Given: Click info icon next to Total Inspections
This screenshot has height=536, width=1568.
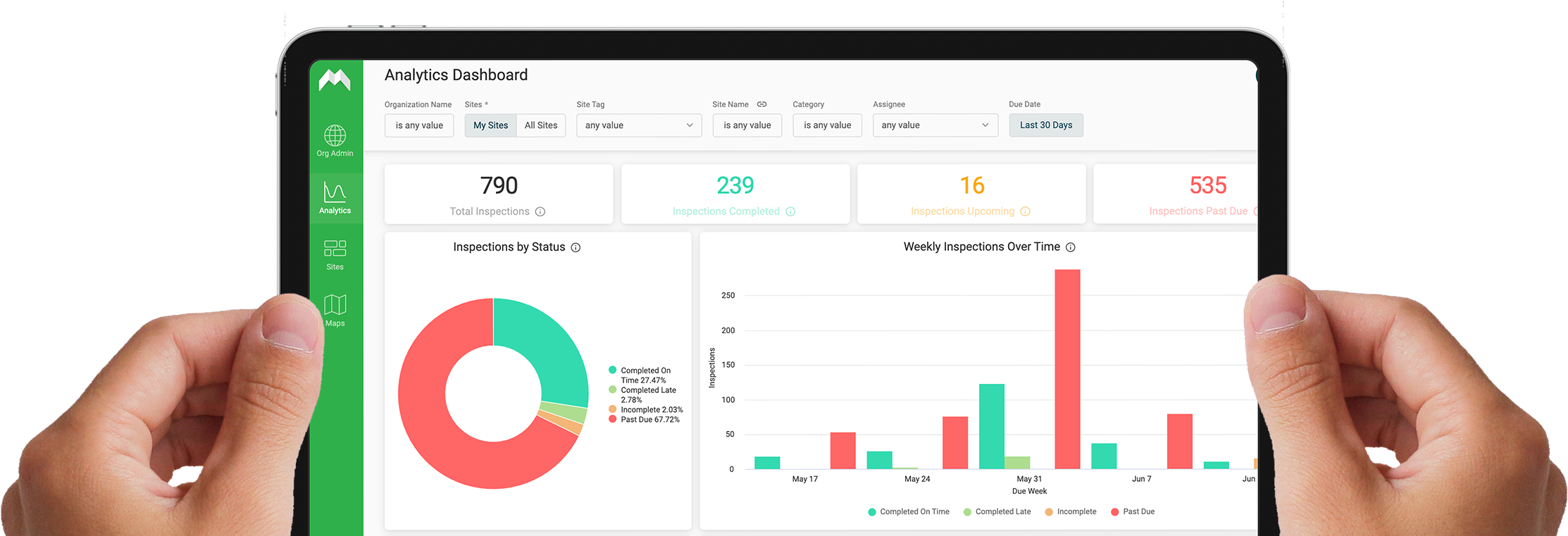Looking at the screenshot, I should pyautogui.click(x=540, y=211).
